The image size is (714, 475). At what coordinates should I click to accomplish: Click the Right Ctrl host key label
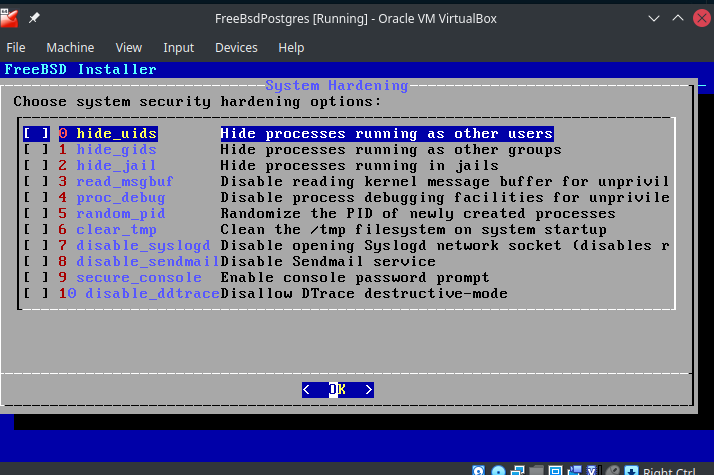click(669, 471)
